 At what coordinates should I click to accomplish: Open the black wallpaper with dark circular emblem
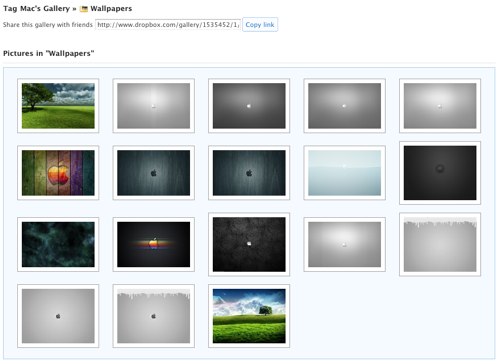point(440,173)
